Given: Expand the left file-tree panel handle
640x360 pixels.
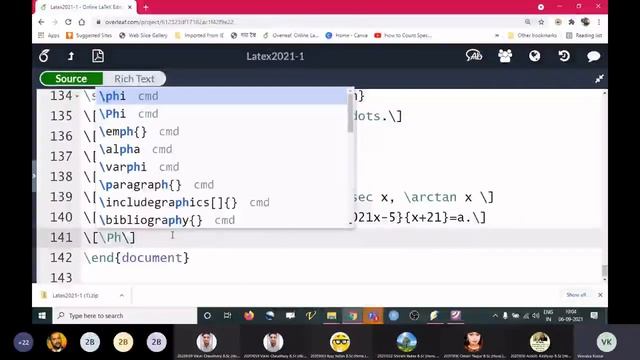Looking at the screenshot, I should tap(34, 176).
